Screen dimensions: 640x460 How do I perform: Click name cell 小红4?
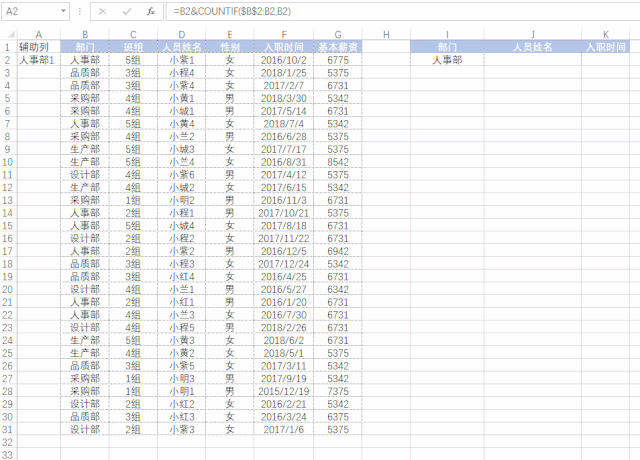(182, 277)
